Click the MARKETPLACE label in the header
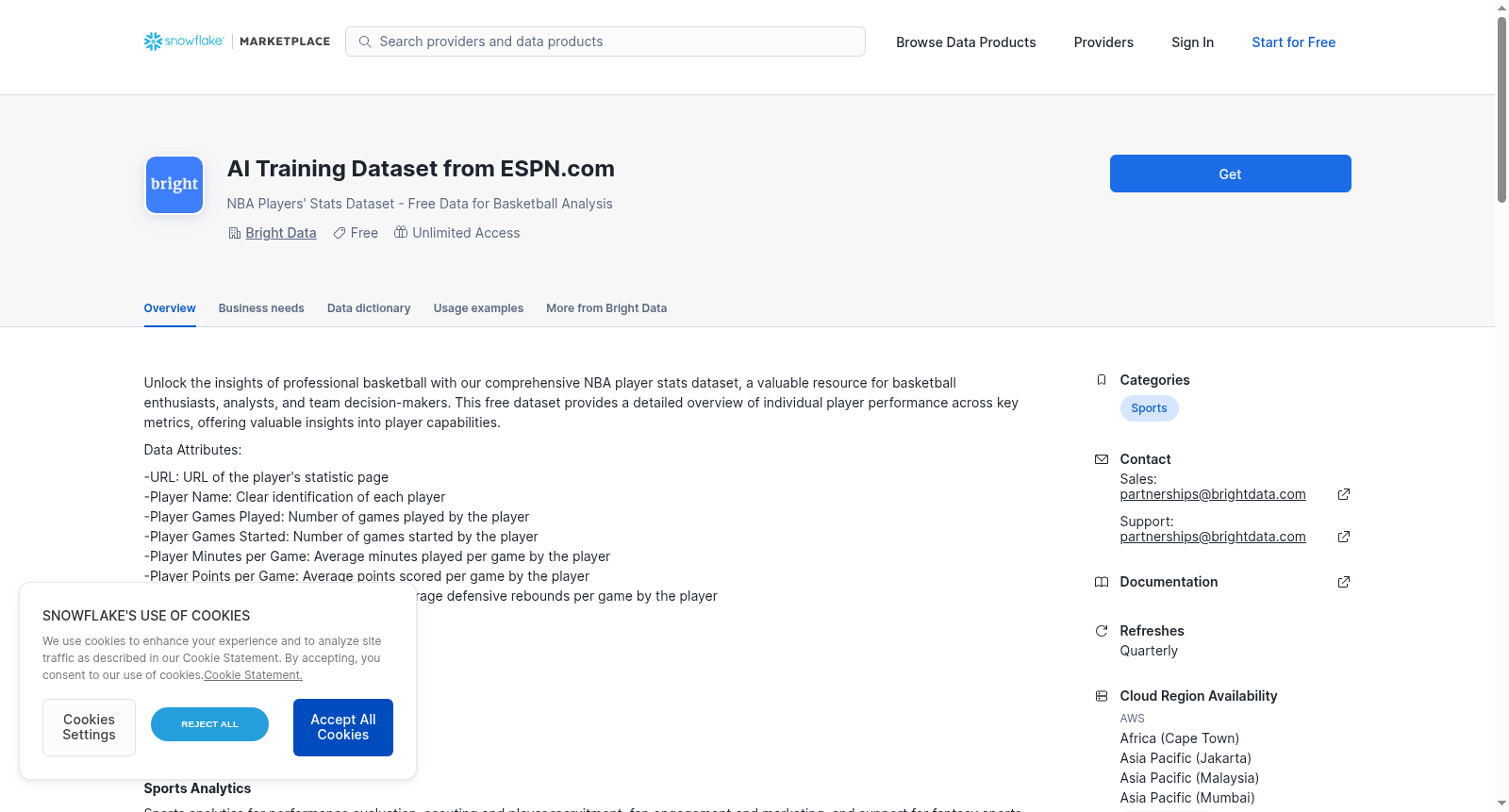 285,41
